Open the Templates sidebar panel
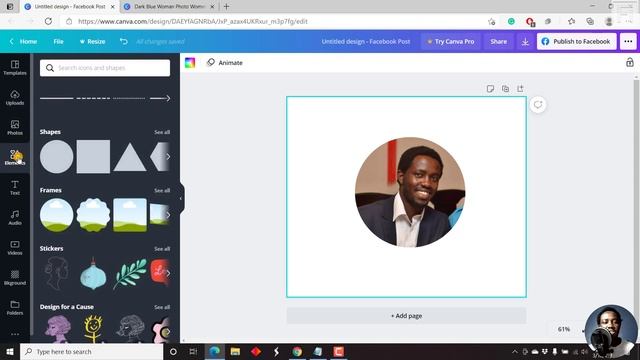 point(15,67)
